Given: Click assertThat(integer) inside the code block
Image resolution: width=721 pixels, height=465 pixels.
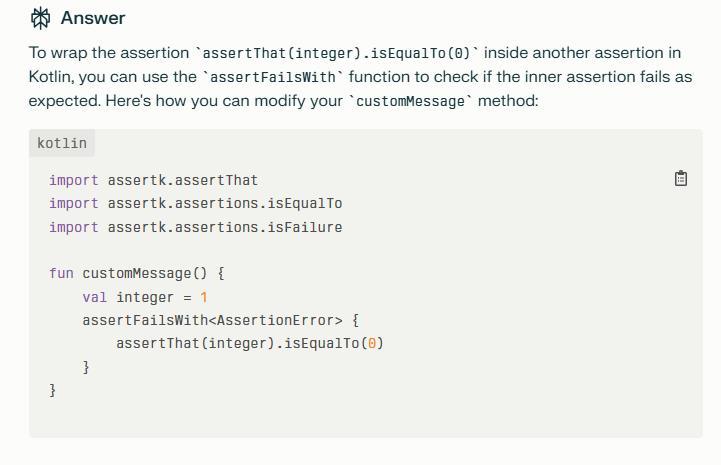Looking at the screenshot, I should pyautogui.click(x=197, y=343).
